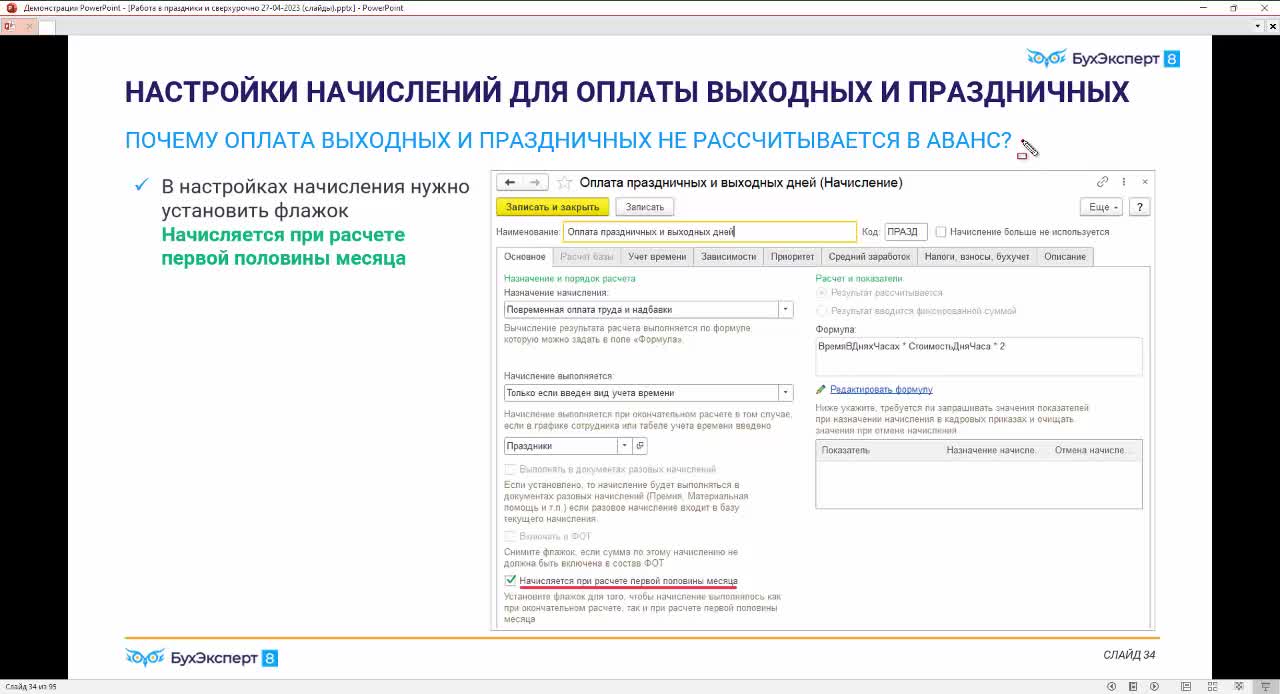The height and width of the screenshot is (694, 1280).
Task: Select 'Результат рассчитывается' radio button
Action: [823, 293]
